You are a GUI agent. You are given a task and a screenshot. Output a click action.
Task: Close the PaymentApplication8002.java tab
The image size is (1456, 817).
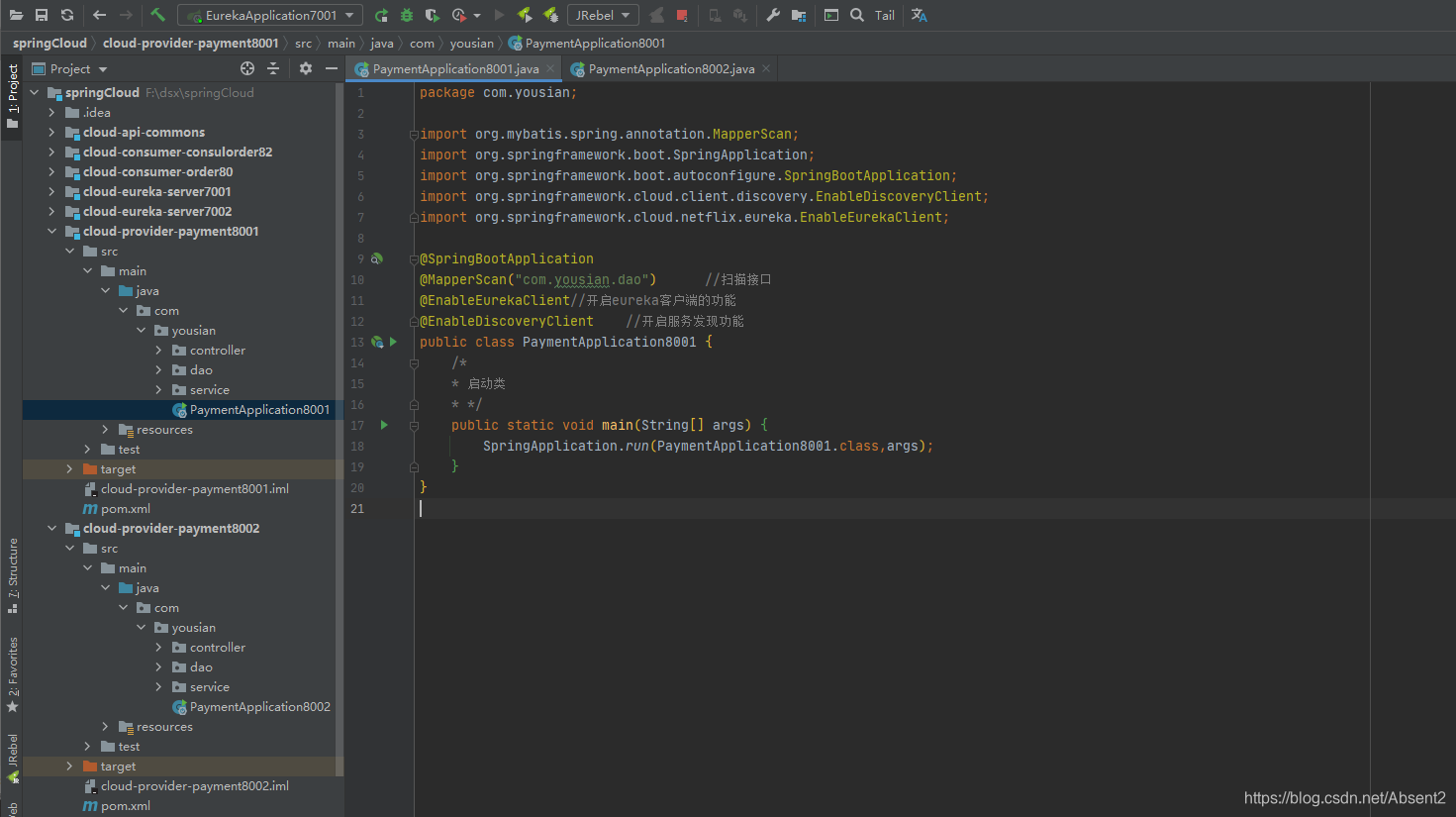(x=766, y=68)
